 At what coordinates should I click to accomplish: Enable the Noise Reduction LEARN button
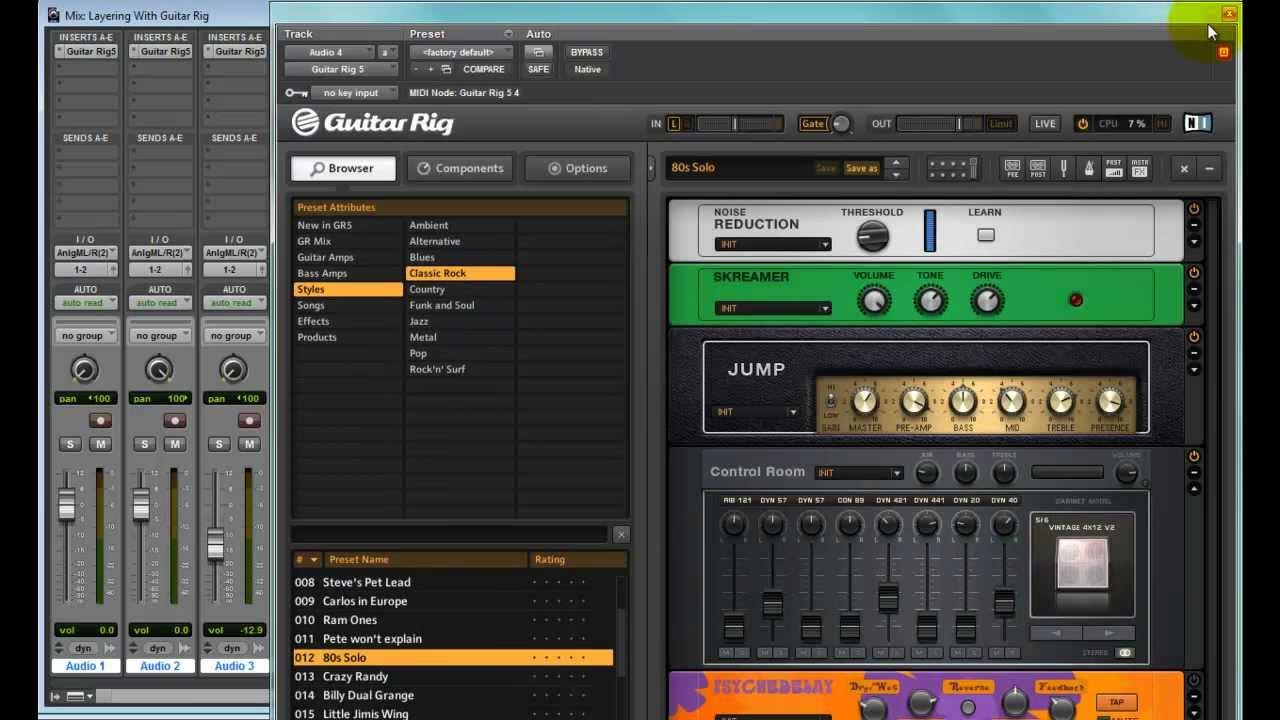[986, 235]
